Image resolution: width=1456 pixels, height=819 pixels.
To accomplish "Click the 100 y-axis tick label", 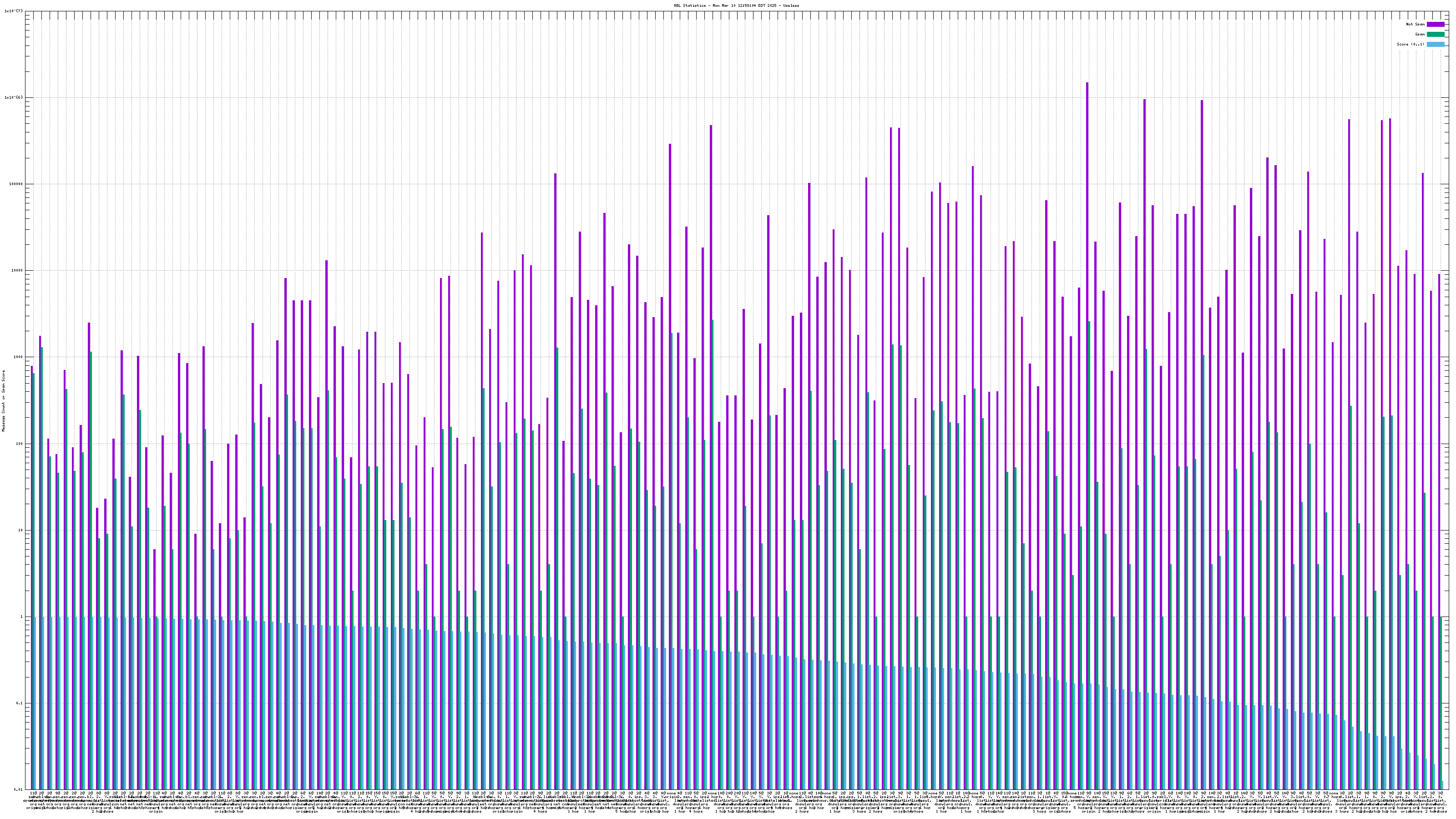I will 19,444.
